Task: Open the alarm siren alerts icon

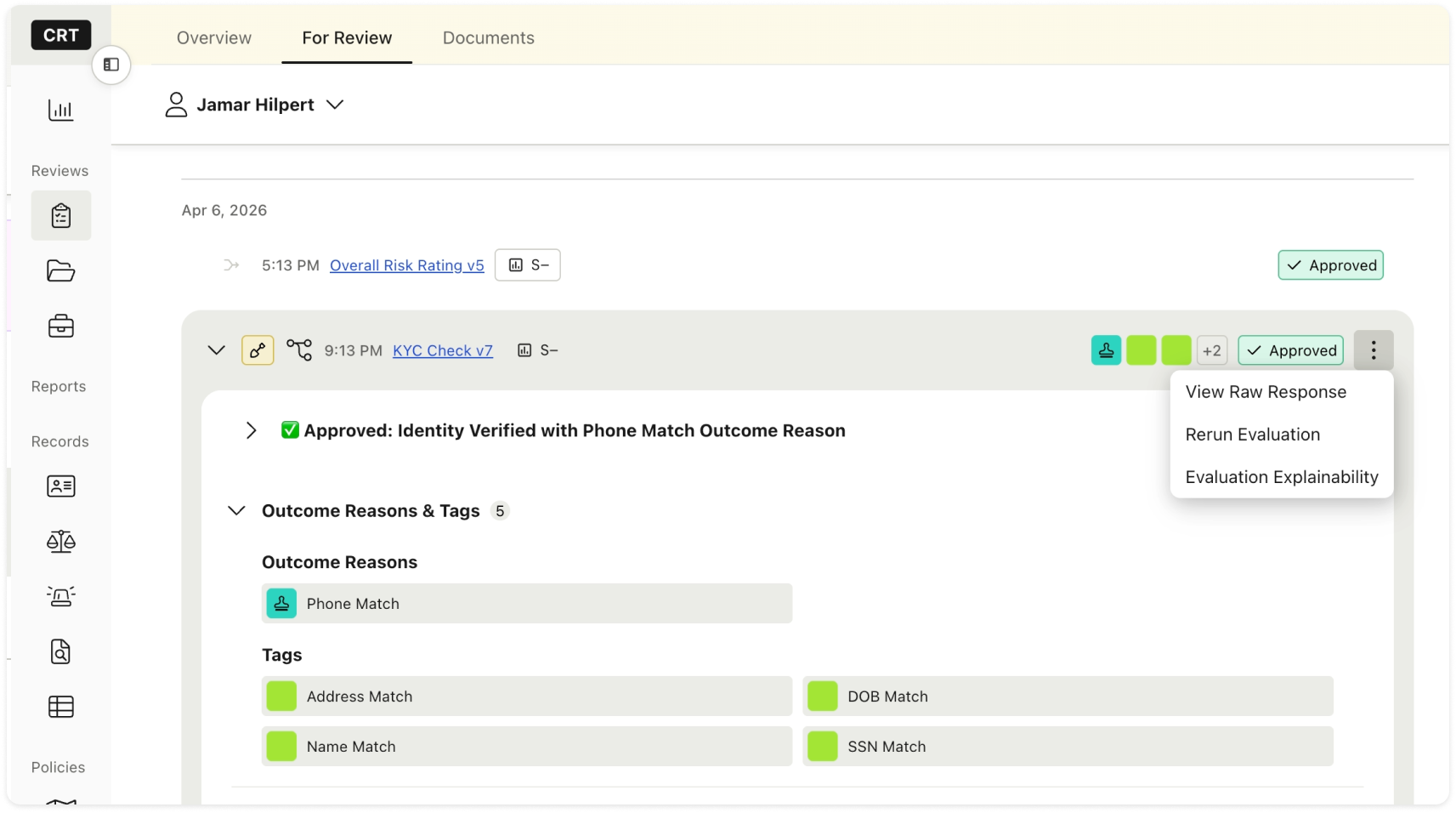Action: point(61,596)
